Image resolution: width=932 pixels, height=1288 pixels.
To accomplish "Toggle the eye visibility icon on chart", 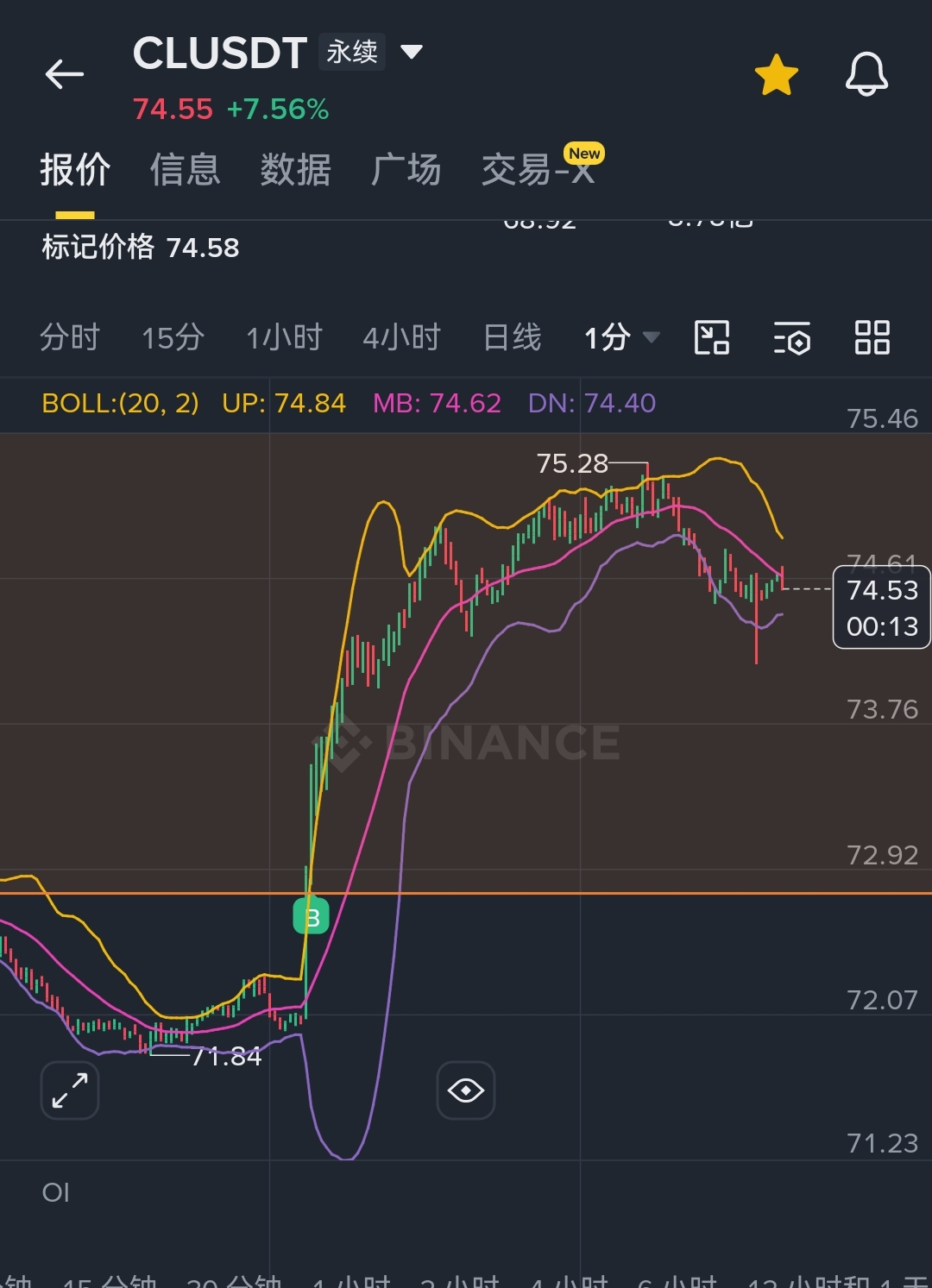I will click(466, 1090).
